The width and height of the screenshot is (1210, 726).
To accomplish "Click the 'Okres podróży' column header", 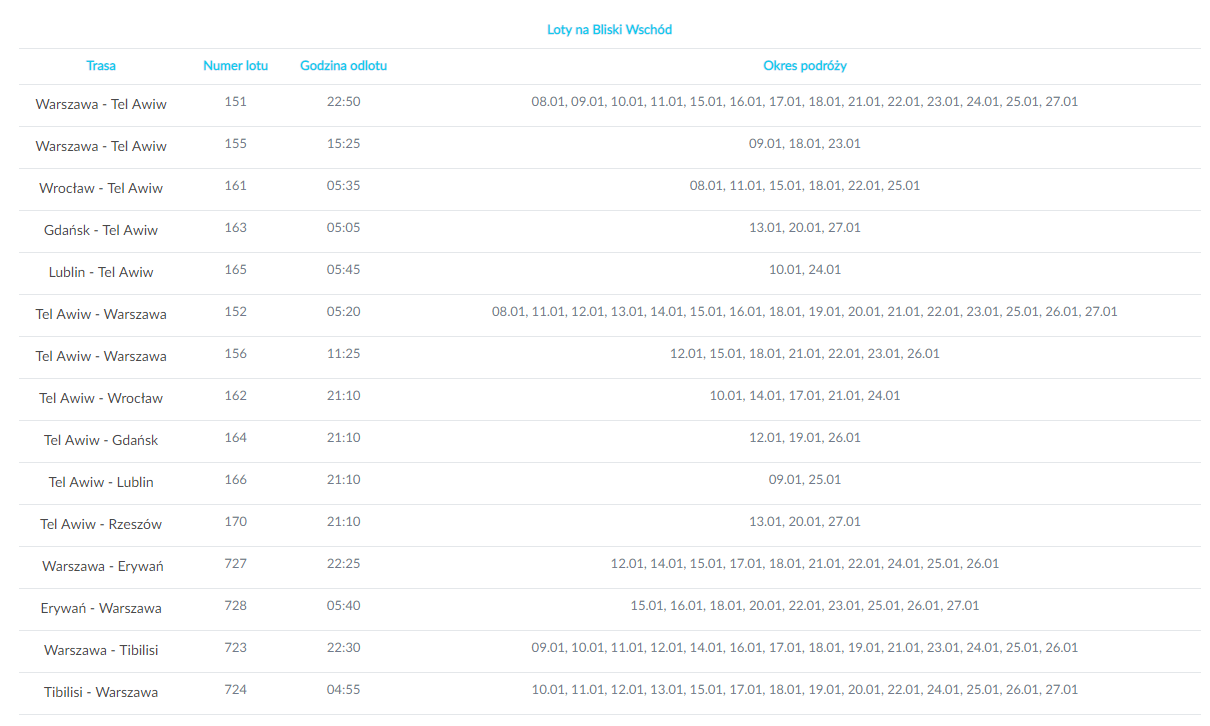I will [x=804, y=66].
